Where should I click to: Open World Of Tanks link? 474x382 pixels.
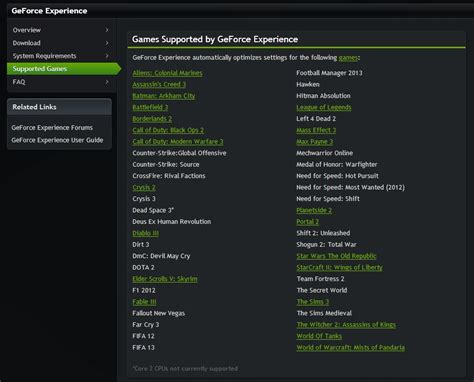point(319,336)
